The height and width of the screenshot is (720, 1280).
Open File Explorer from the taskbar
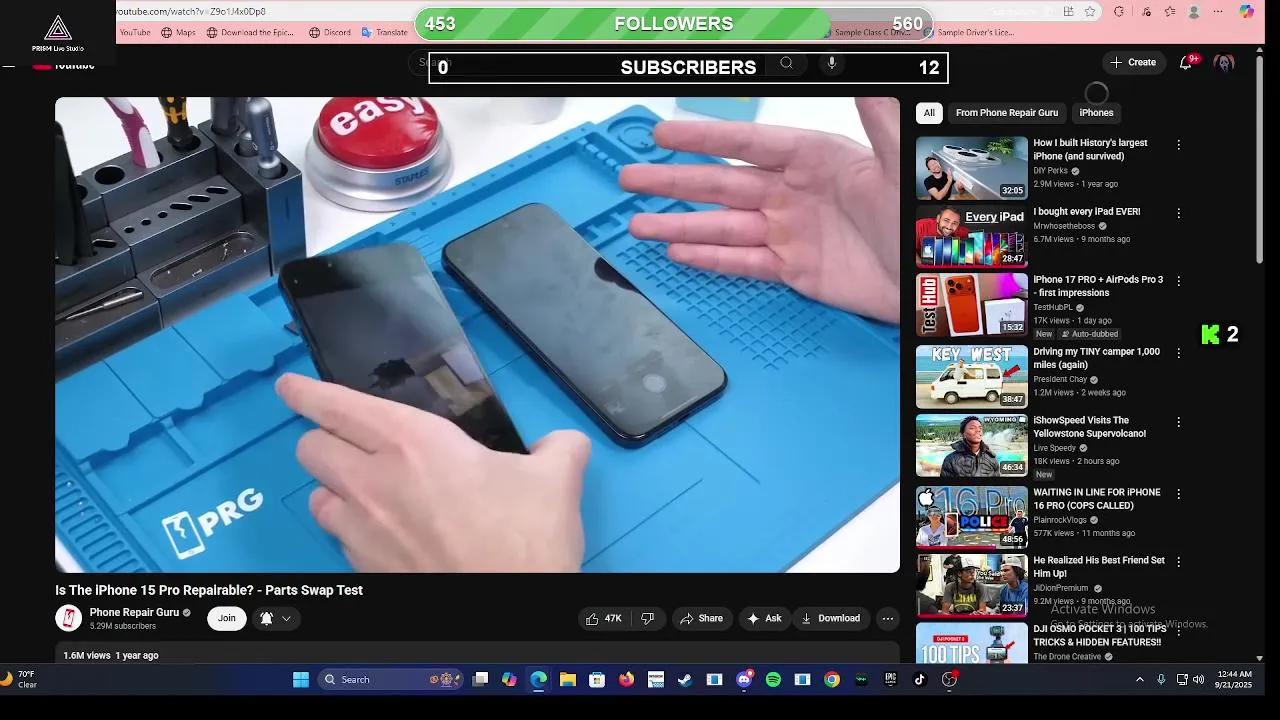coord(568,680)
